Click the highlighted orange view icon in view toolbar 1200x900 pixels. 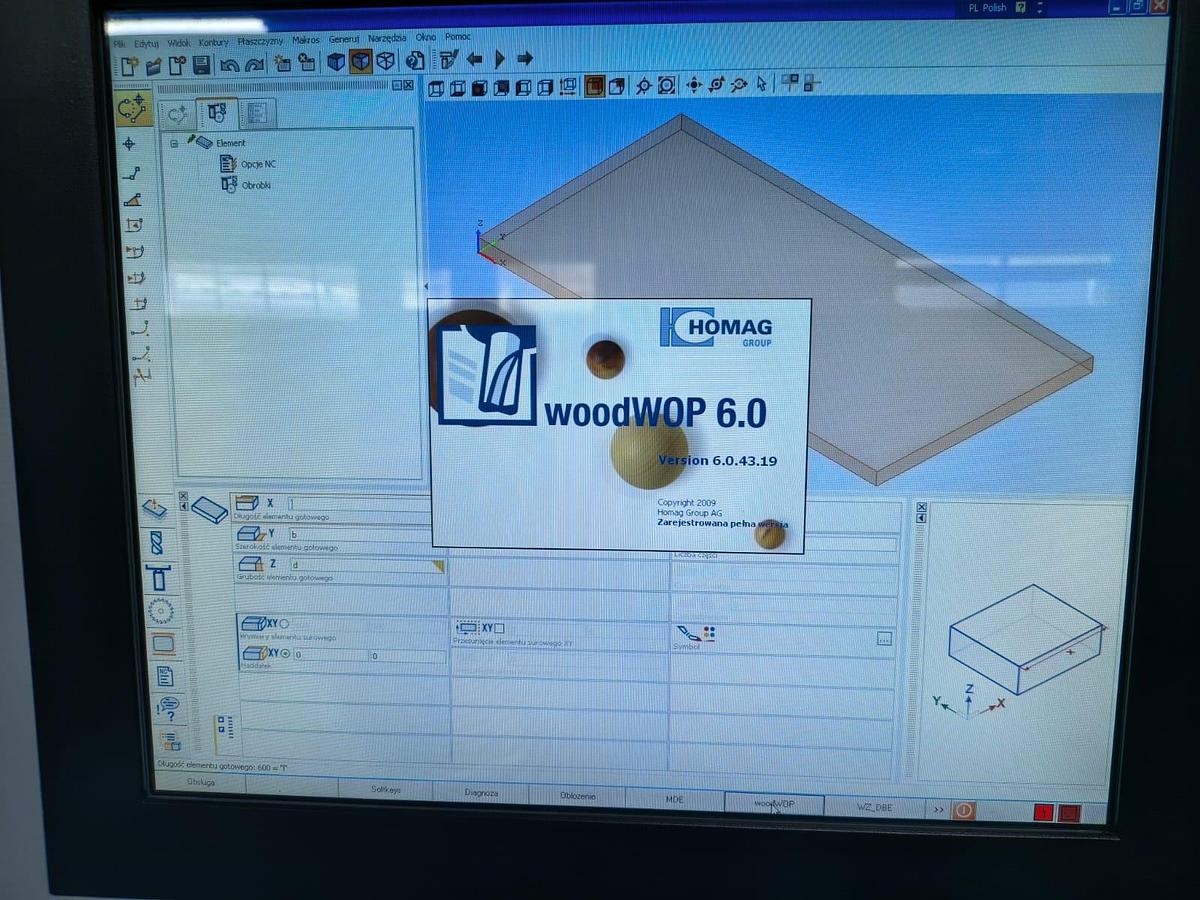tap(595, 86)
